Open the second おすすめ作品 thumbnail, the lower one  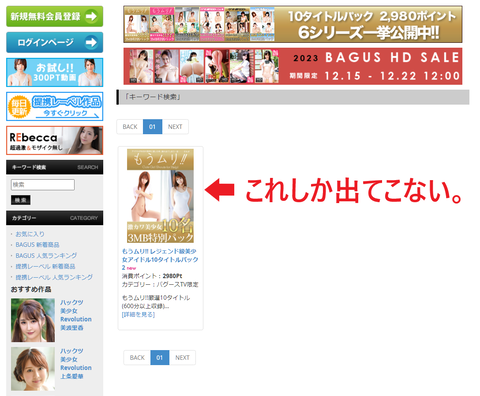33,369
